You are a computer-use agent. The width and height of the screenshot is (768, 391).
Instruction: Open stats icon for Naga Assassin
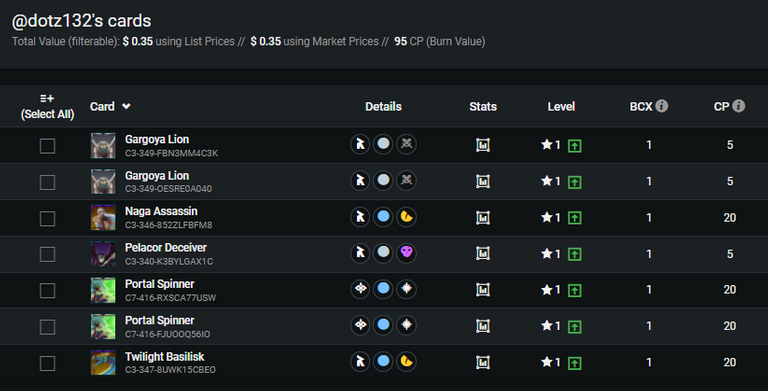coord(483,218)
